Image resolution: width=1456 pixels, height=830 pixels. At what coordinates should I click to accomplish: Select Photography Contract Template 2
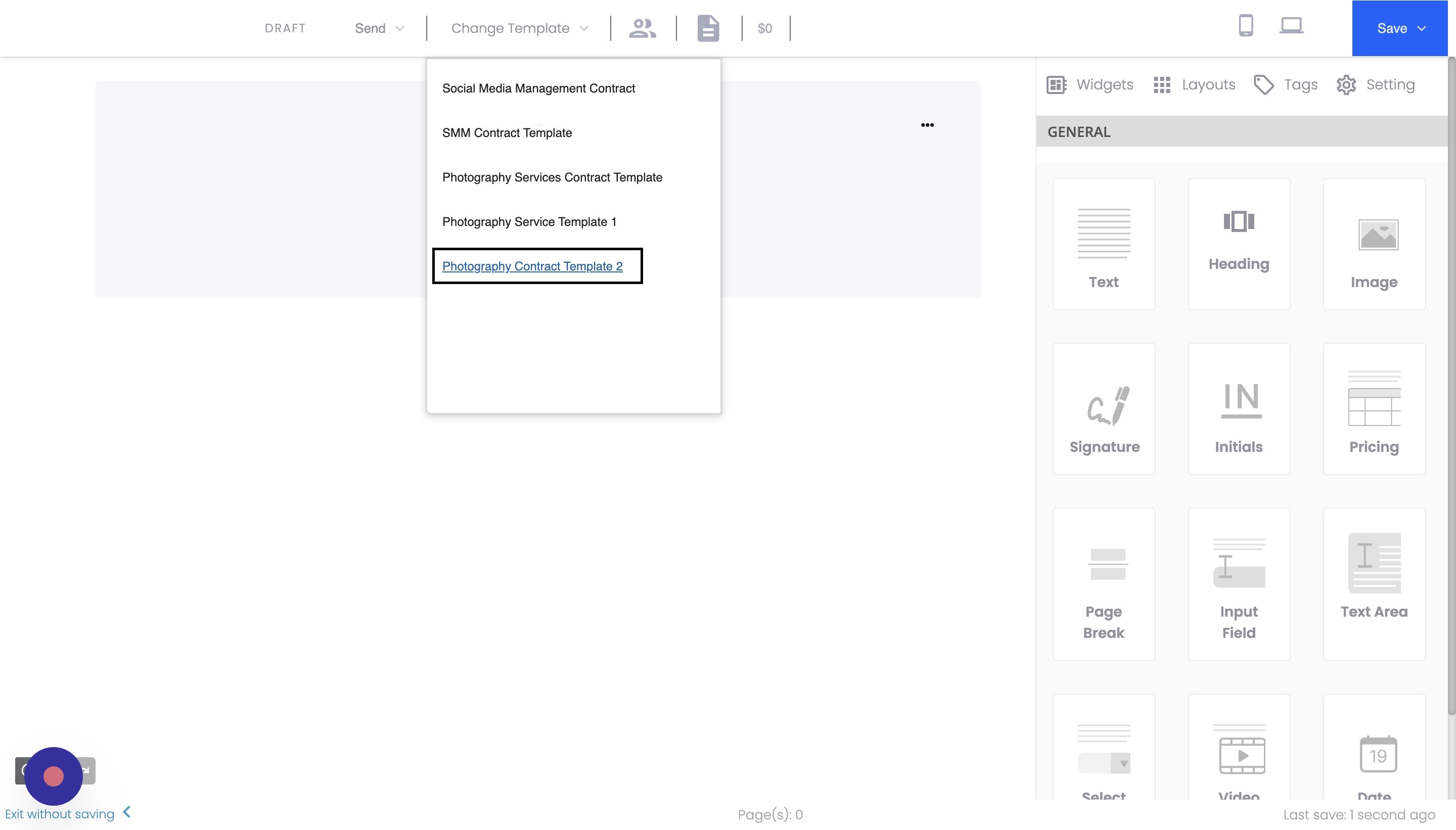click(532, 266)
